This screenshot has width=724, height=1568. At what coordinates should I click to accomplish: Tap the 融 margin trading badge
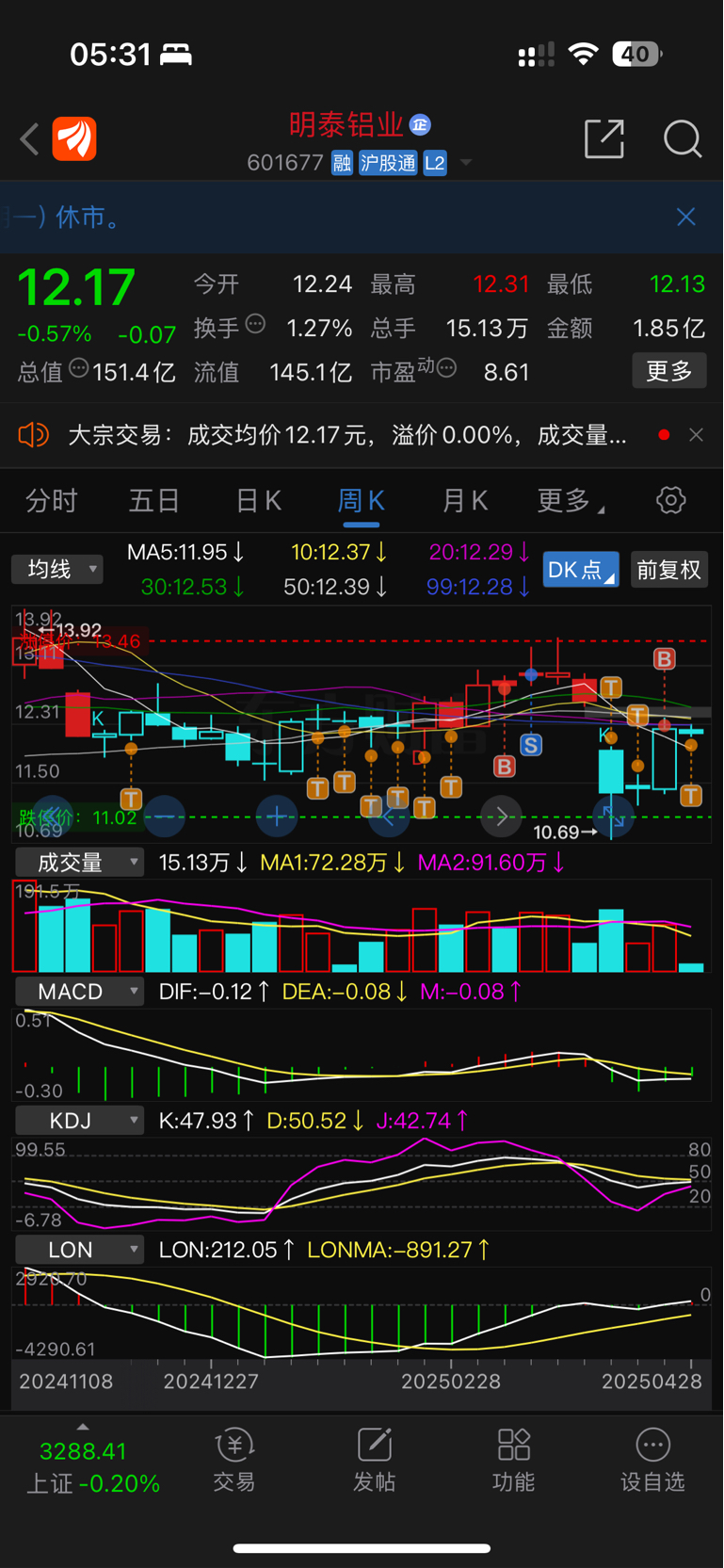(342, 163)
